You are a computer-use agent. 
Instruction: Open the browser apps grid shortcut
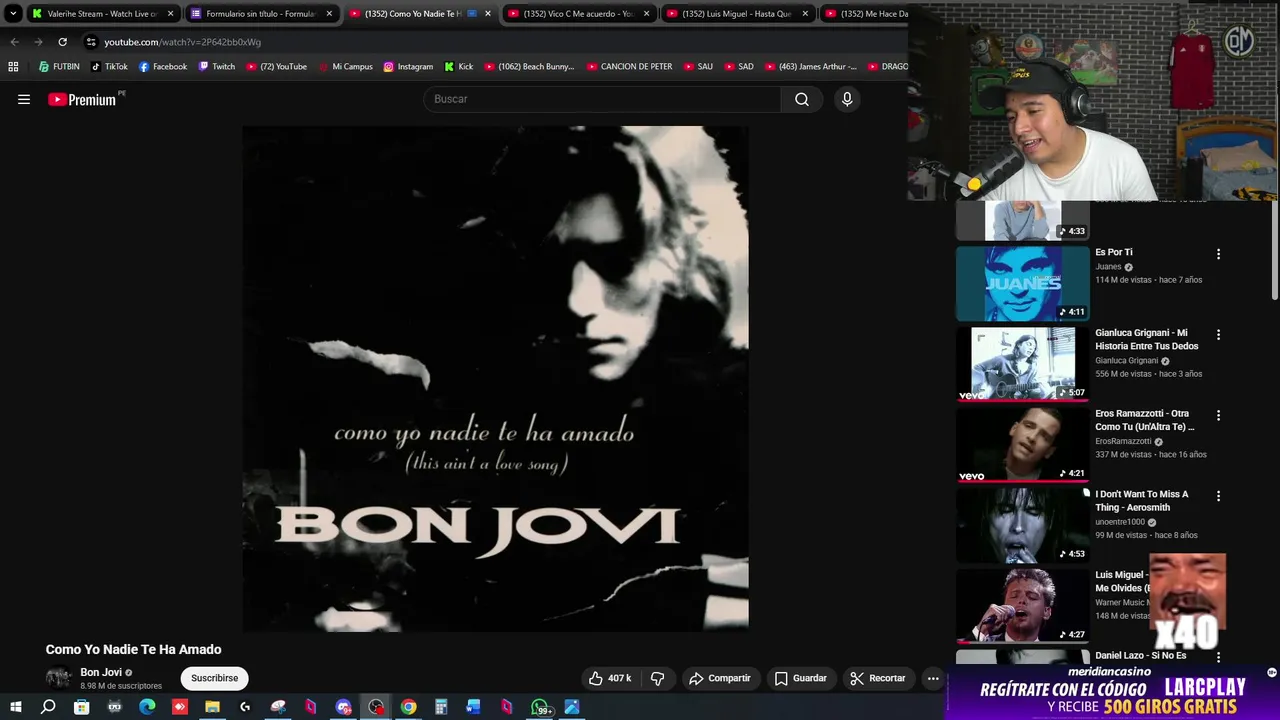pyautogui.click(x=13, y=67)
